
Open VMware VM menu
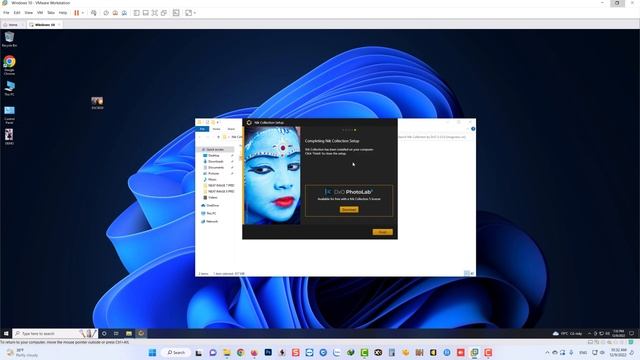pyautogui.click(x=40, y=13)
